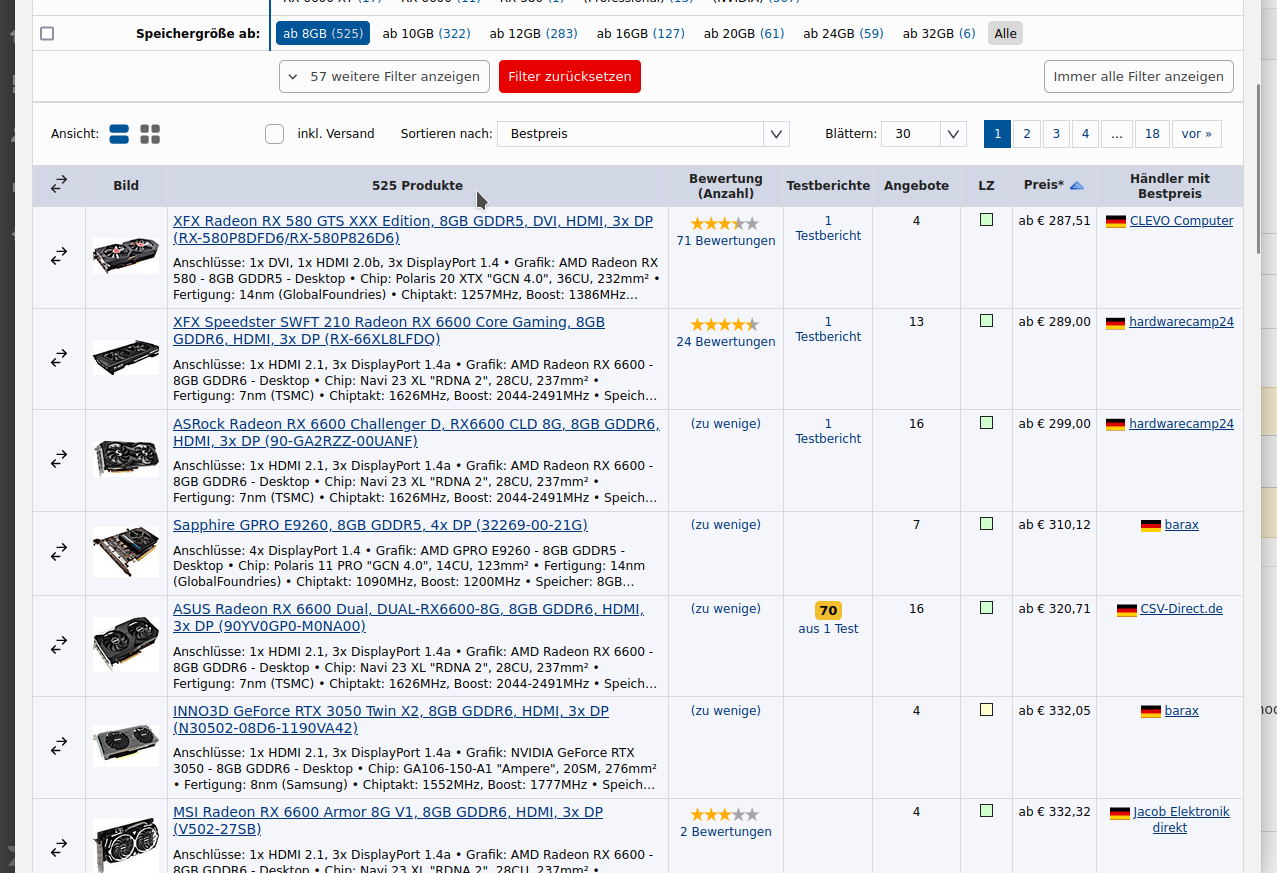Click vor » next page button
This screenshot has width=1277, height=873.
1197,134
